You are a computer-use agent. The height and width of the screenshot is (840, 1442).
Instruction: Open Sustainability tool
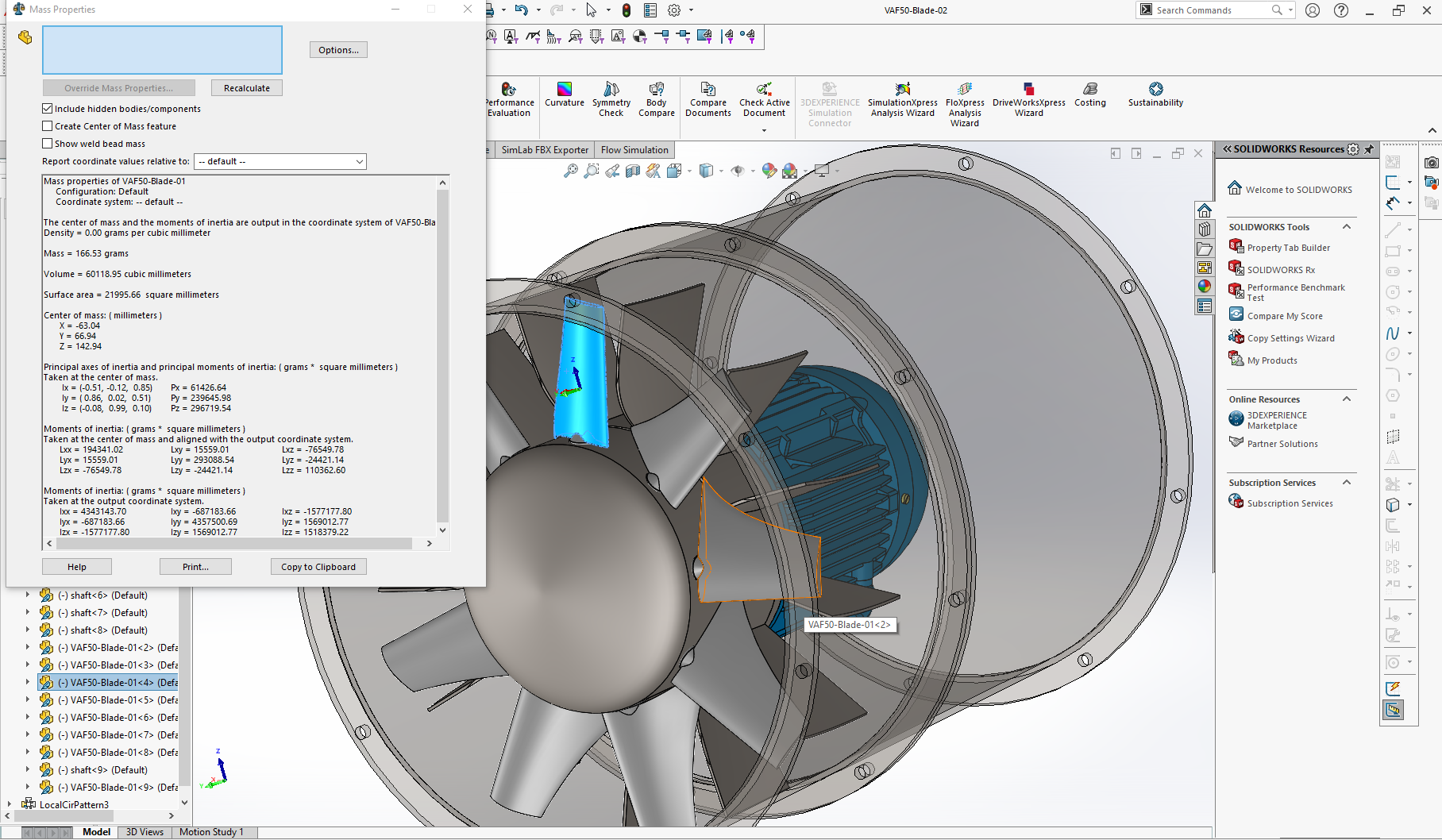[1155, 94]
